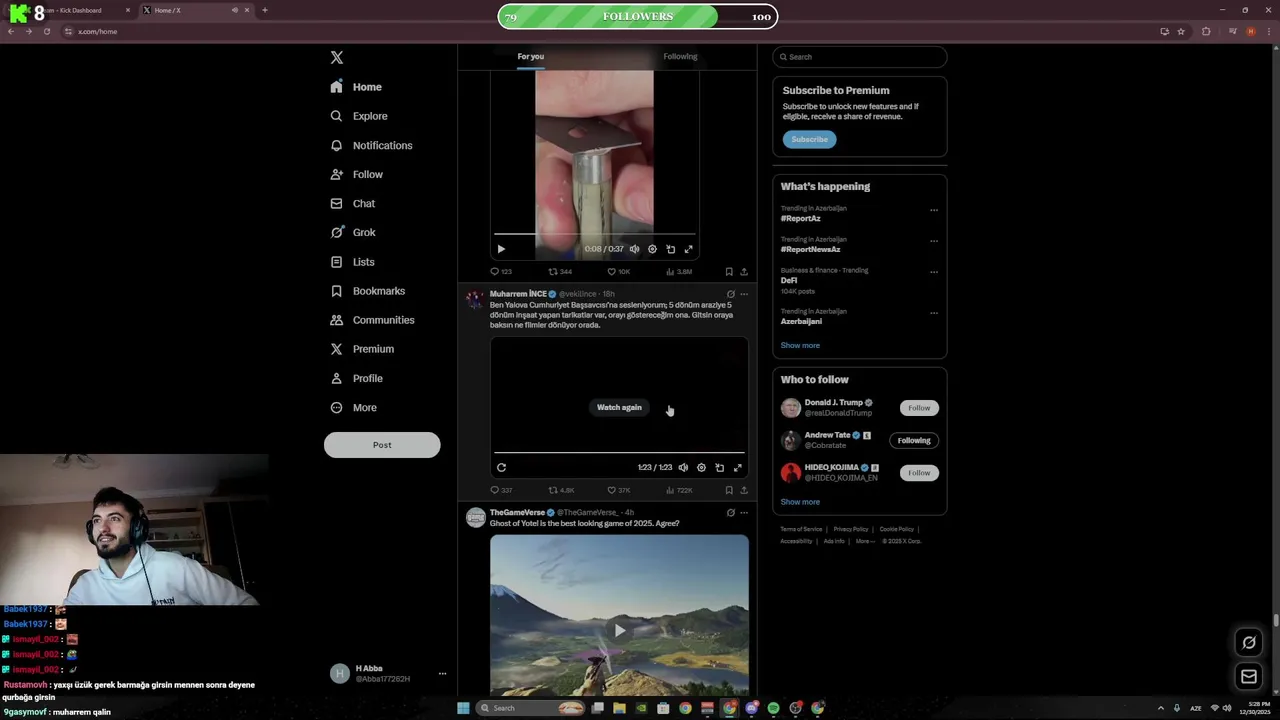The image size is (1280, 720).
Task: Open more options for #ReportNewsAz trend
Action: [934, 241]
